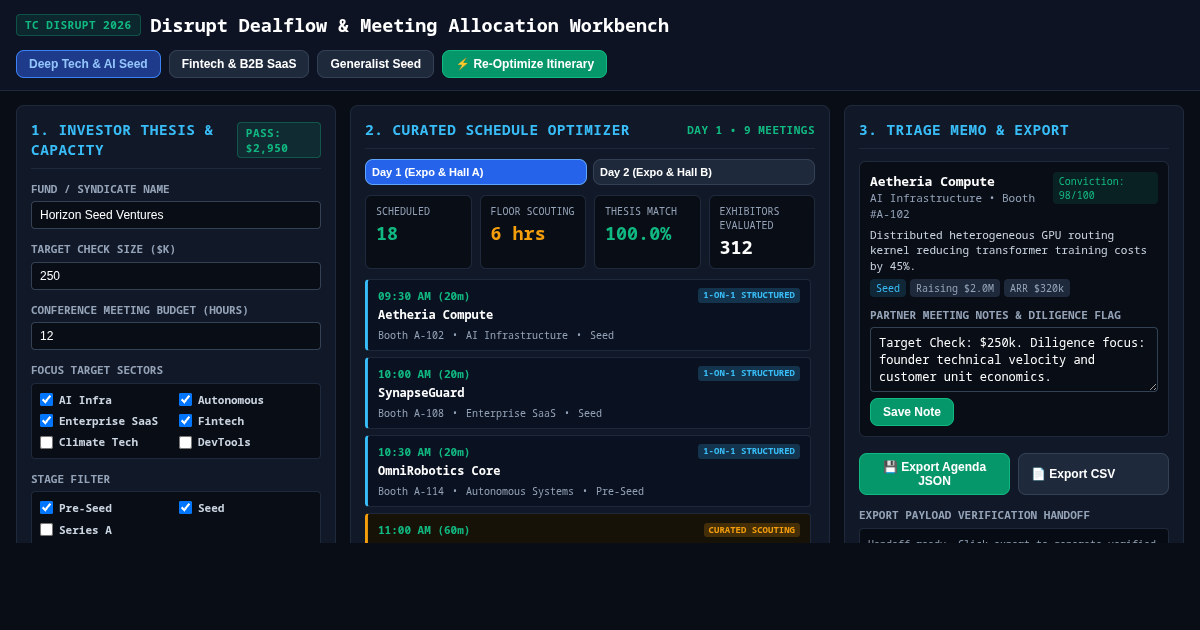This screenshot has height=630, width=1200.
Task: Click the 1-ON-1 STRUCTURED tag on SynapseGuard
Action: click(x=749, y=373)
